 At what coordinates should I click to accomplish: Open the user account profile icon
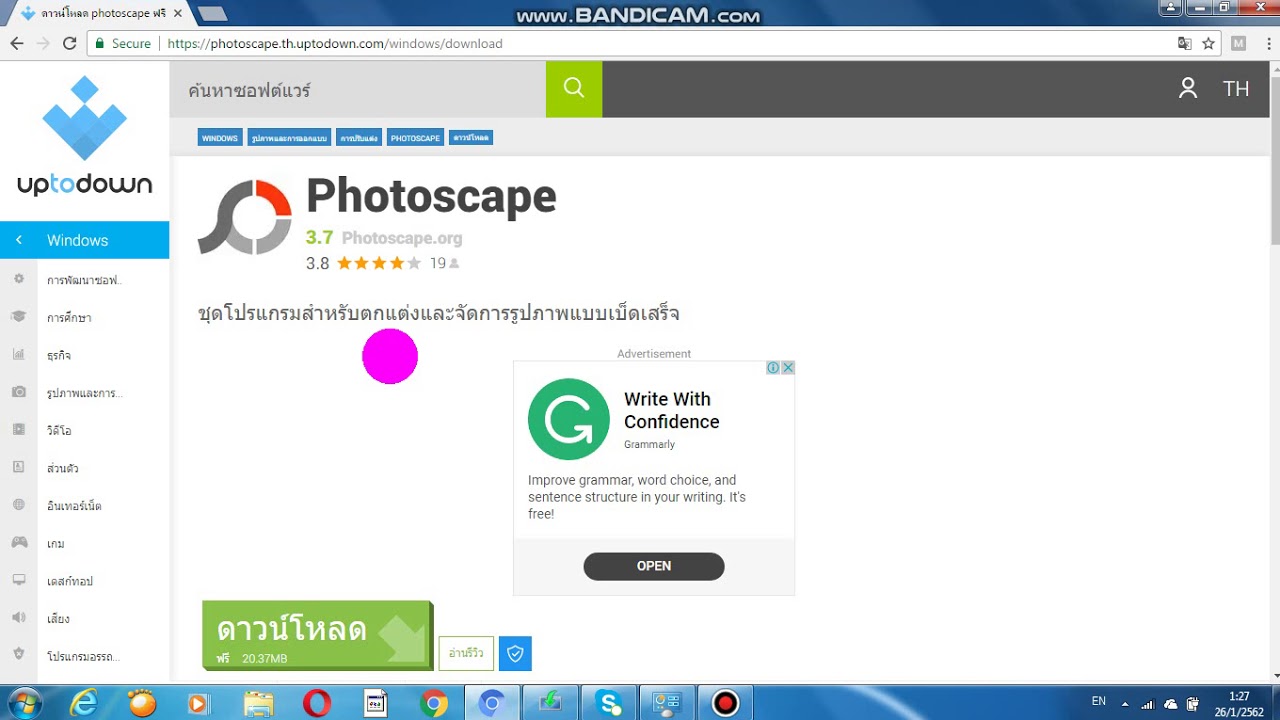[x=1188, y=89]
